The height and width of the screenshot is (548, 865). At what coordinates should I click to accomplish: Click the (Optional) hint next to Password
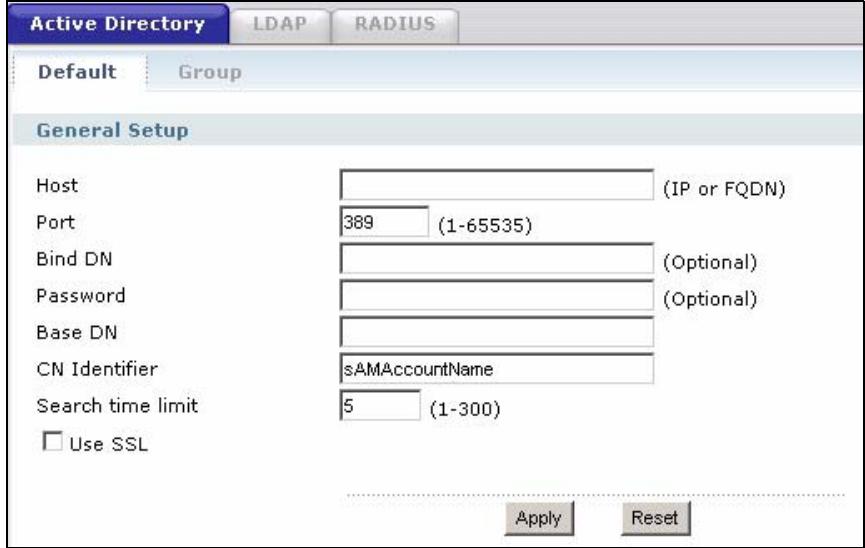click(710, 299)
